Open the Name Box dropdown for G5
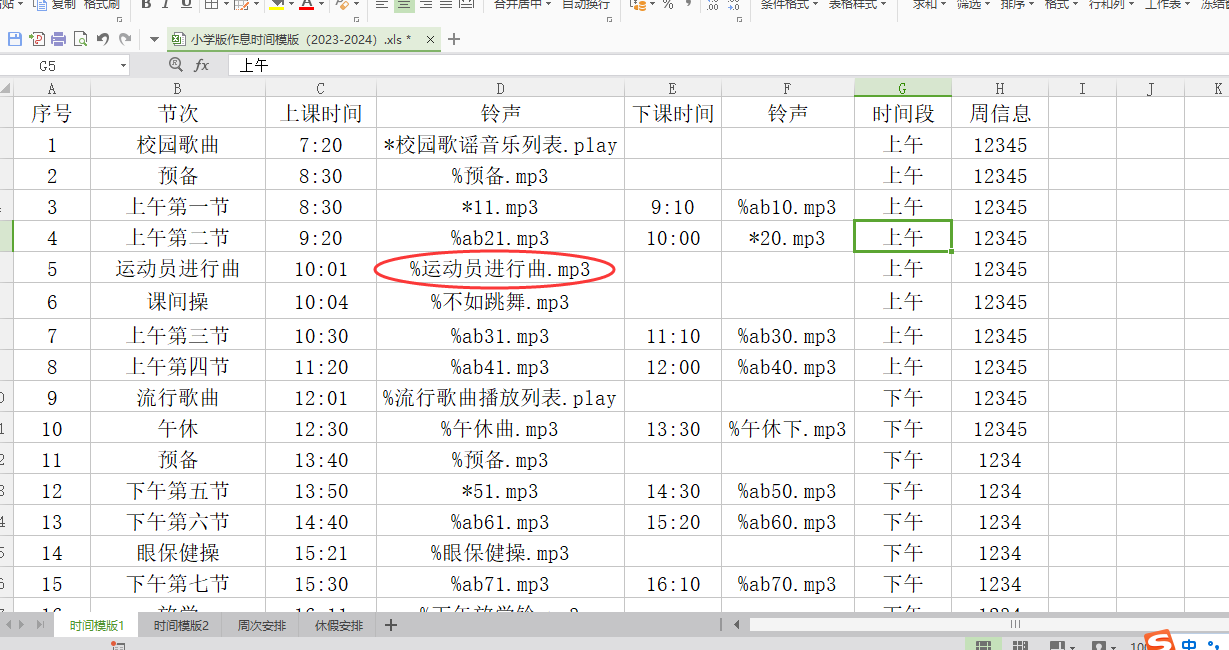This screenshot has width=1229, height=650. [123, 66]
